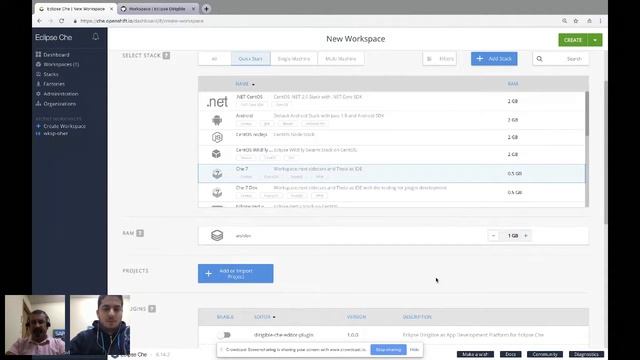This screenshot has height=360, width=640.
Task: Go to Workspaces (1) in sidebar
Action: (61, 64)
